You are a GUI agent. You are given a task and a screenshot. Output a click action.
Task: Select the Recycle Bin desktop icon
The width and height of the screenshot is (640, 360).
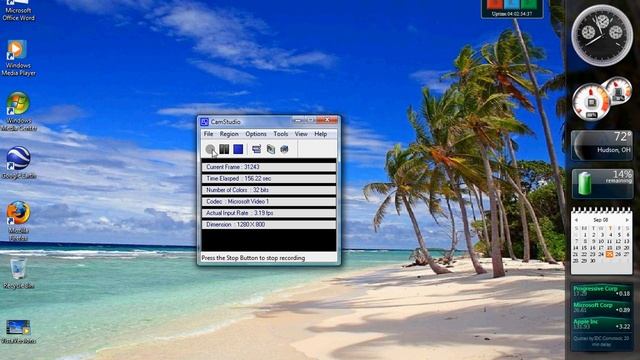pos(18,273)
